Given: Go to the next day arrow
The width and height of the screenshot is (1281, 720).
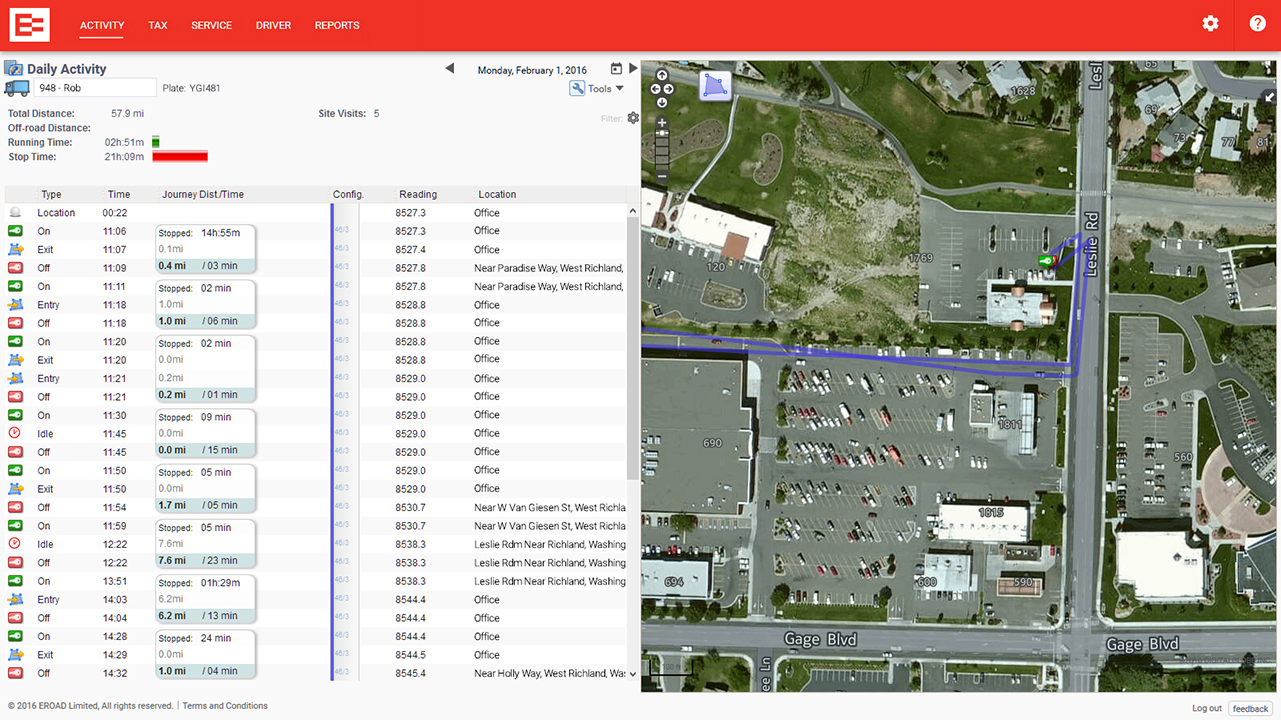Looking at the screenshot, I should click(x=633, y=69).
